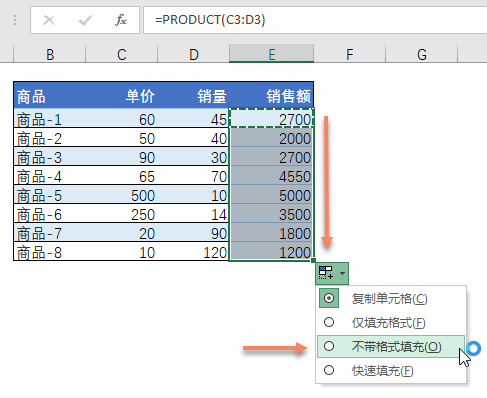Click unit price 250 in 商品-6 row

pyautogui.click(x=122, y=214)
